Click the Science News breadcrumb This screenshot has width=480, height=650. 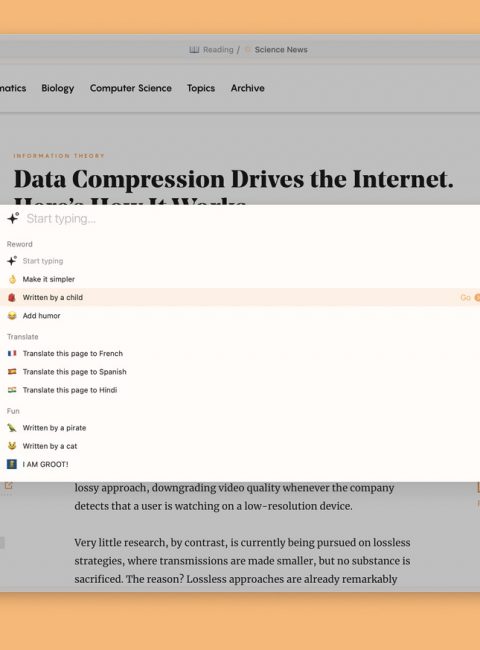click(x=281, y=50)
